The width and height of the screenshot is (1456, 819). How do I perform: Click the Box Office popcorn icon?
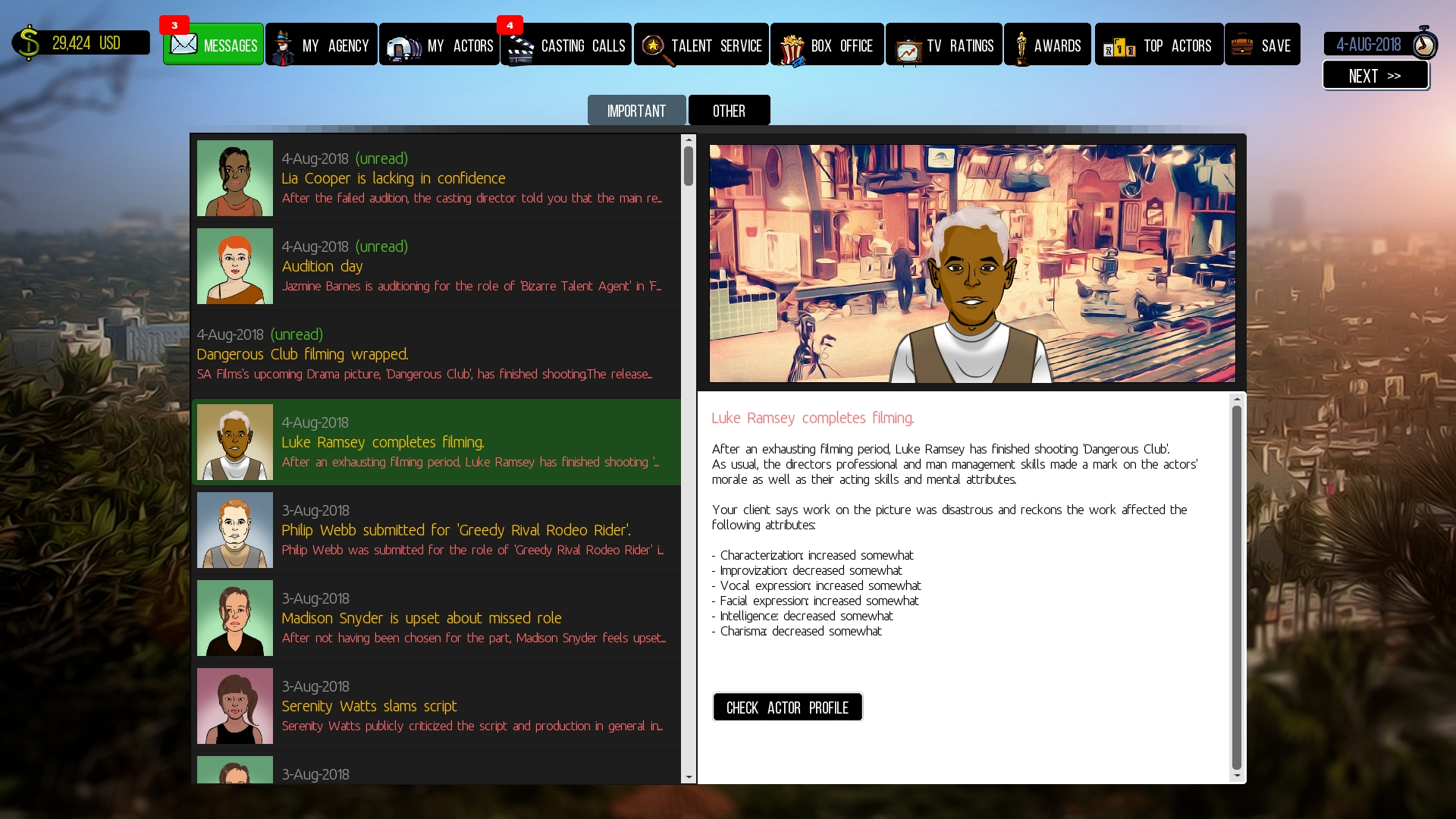tap(791, 49)
